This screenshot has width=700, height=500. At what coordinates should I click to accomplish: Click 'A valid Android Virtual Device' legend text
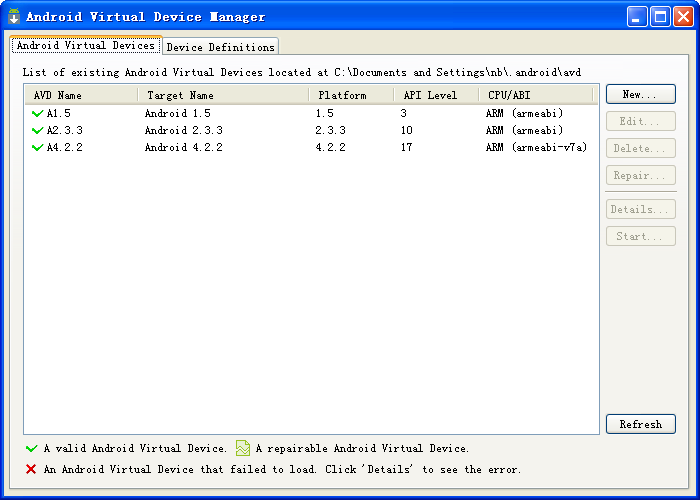tap(135, 448)
